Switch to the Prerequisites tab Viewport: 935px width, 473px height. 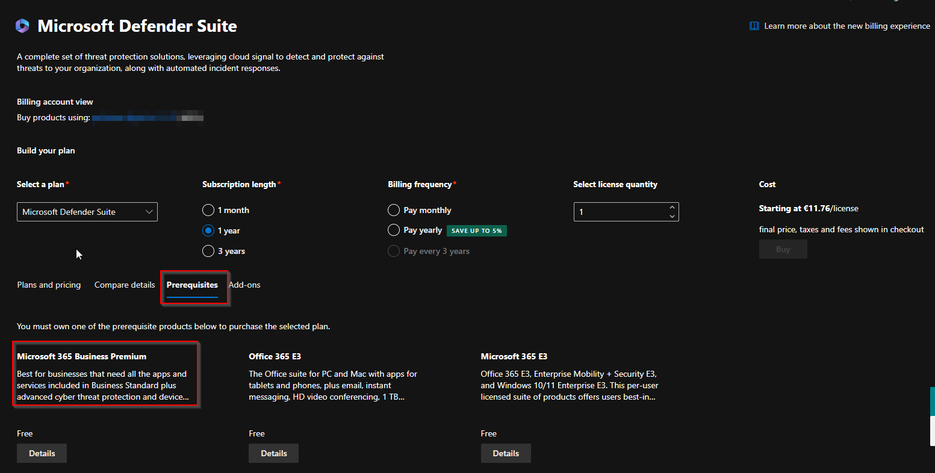(x=192, y=285)
